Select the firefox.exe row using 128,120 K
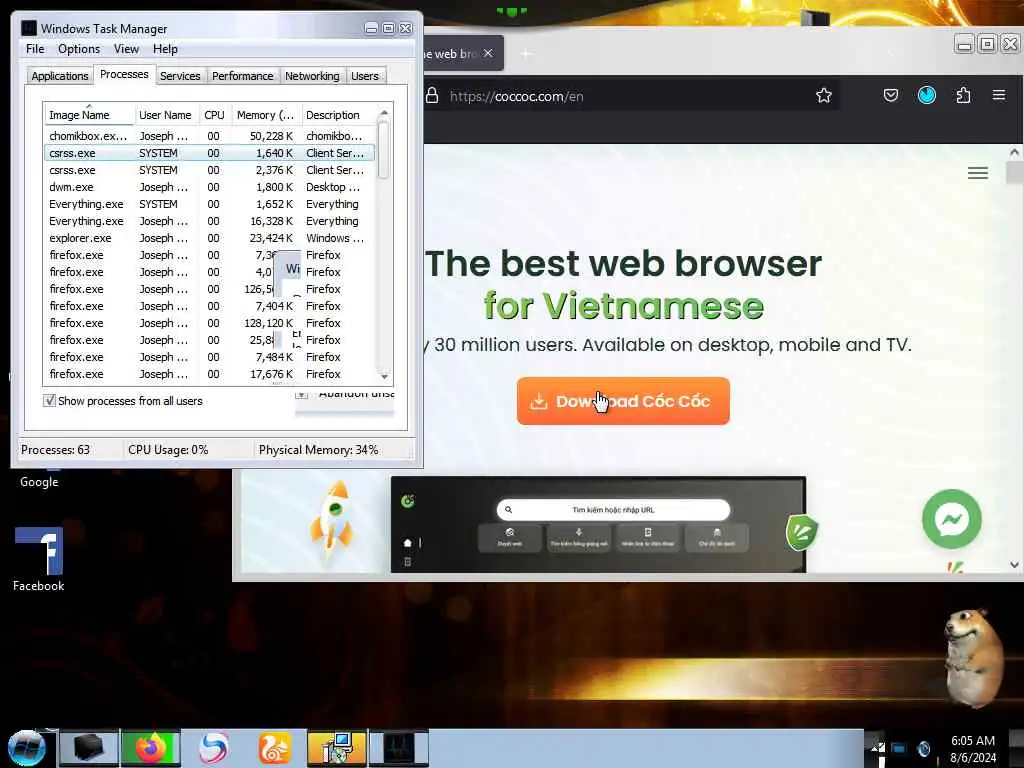Image resolution: width=1024 pixels, height=768 pixels. (x=209, y=323)
